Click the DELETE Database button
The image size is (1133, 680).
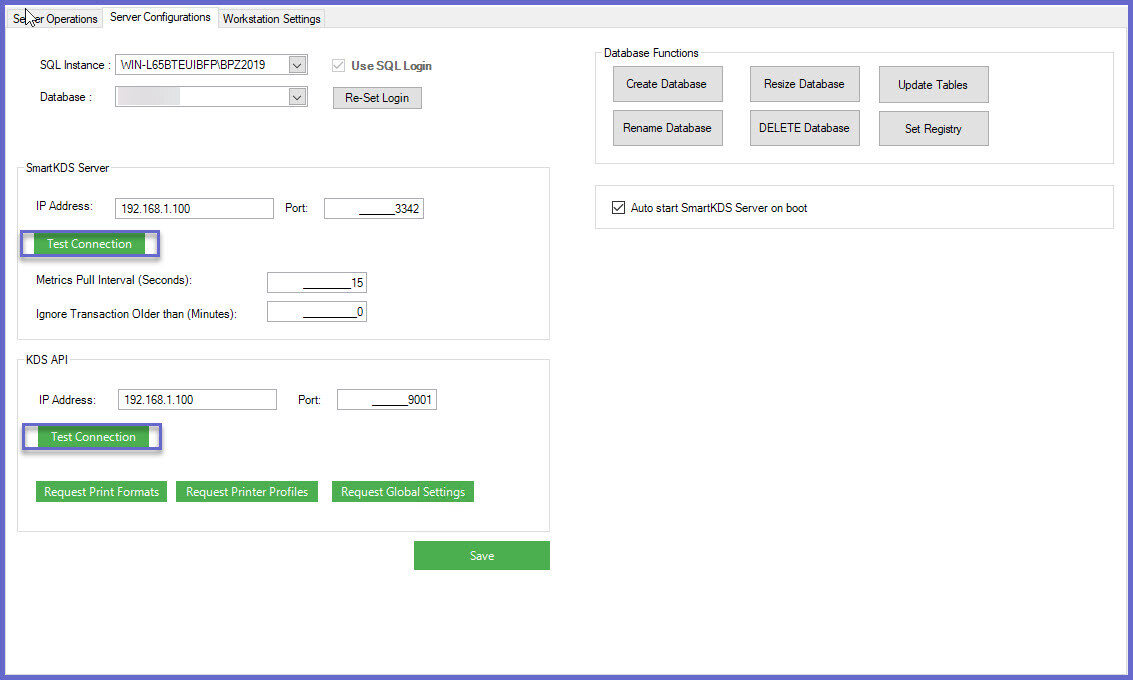coord(804,128)
